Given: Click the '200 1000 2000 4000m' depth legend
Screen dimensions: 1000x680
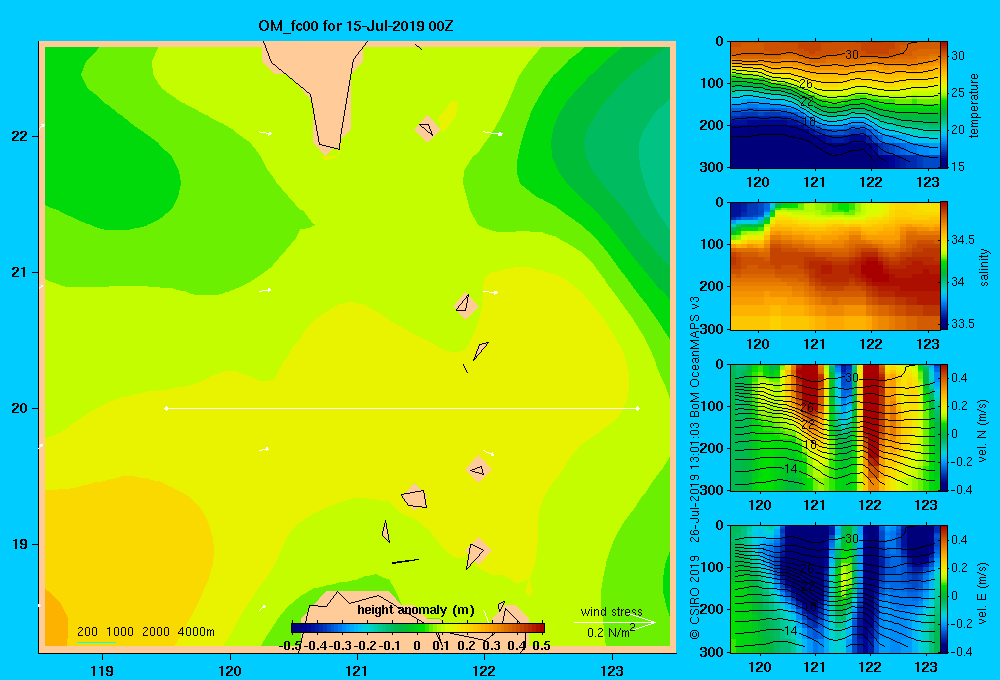Looking at the screenshot, I should [145, 632].
